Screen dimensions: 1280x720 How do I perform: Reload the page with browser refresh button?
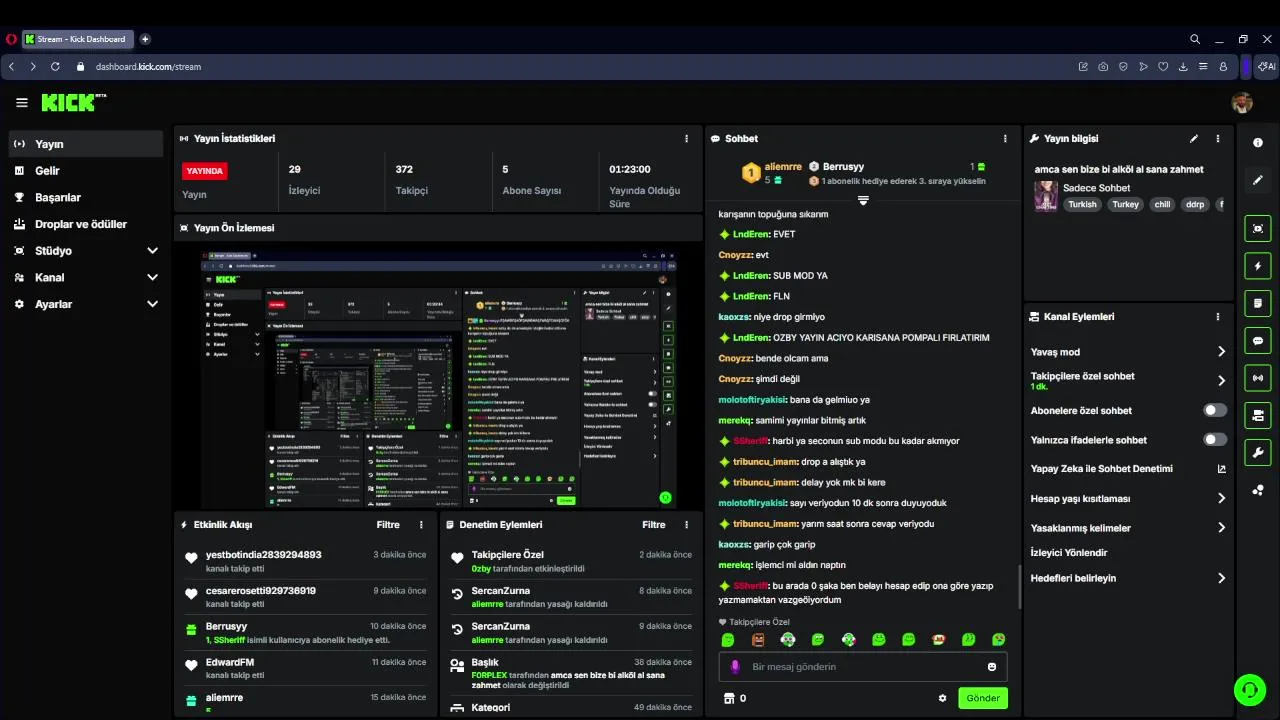[55, 67]
